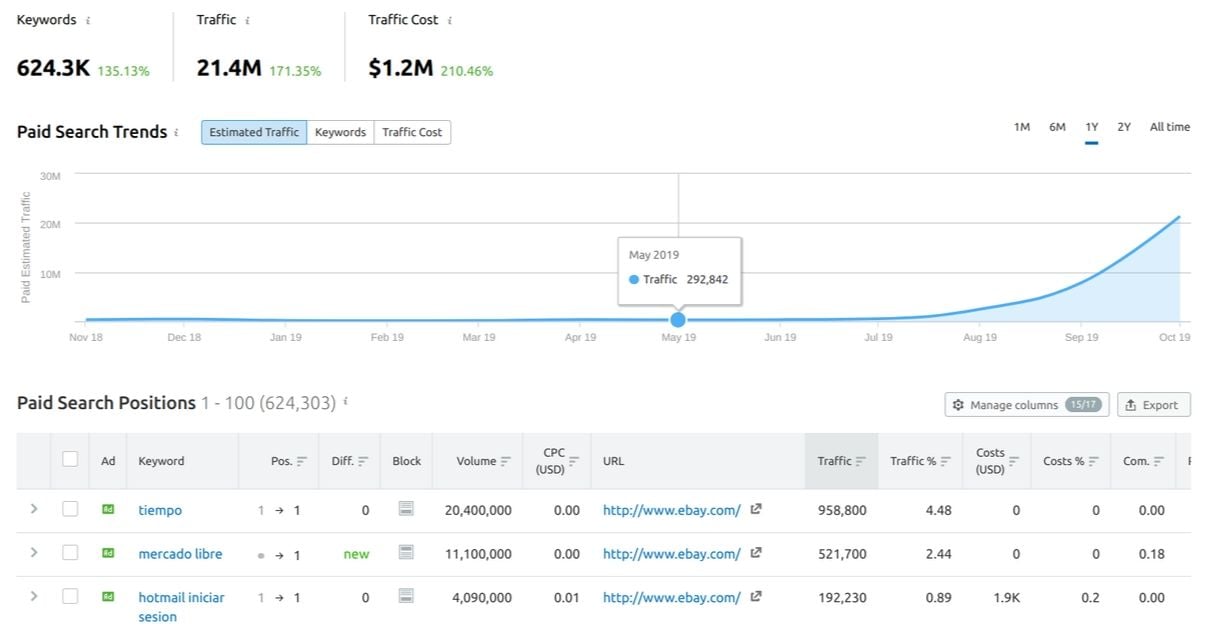This screenshot has width=1206, height=635.
Task: Click the ad icon in the mercado libre row
Action: tap(108, 553)
